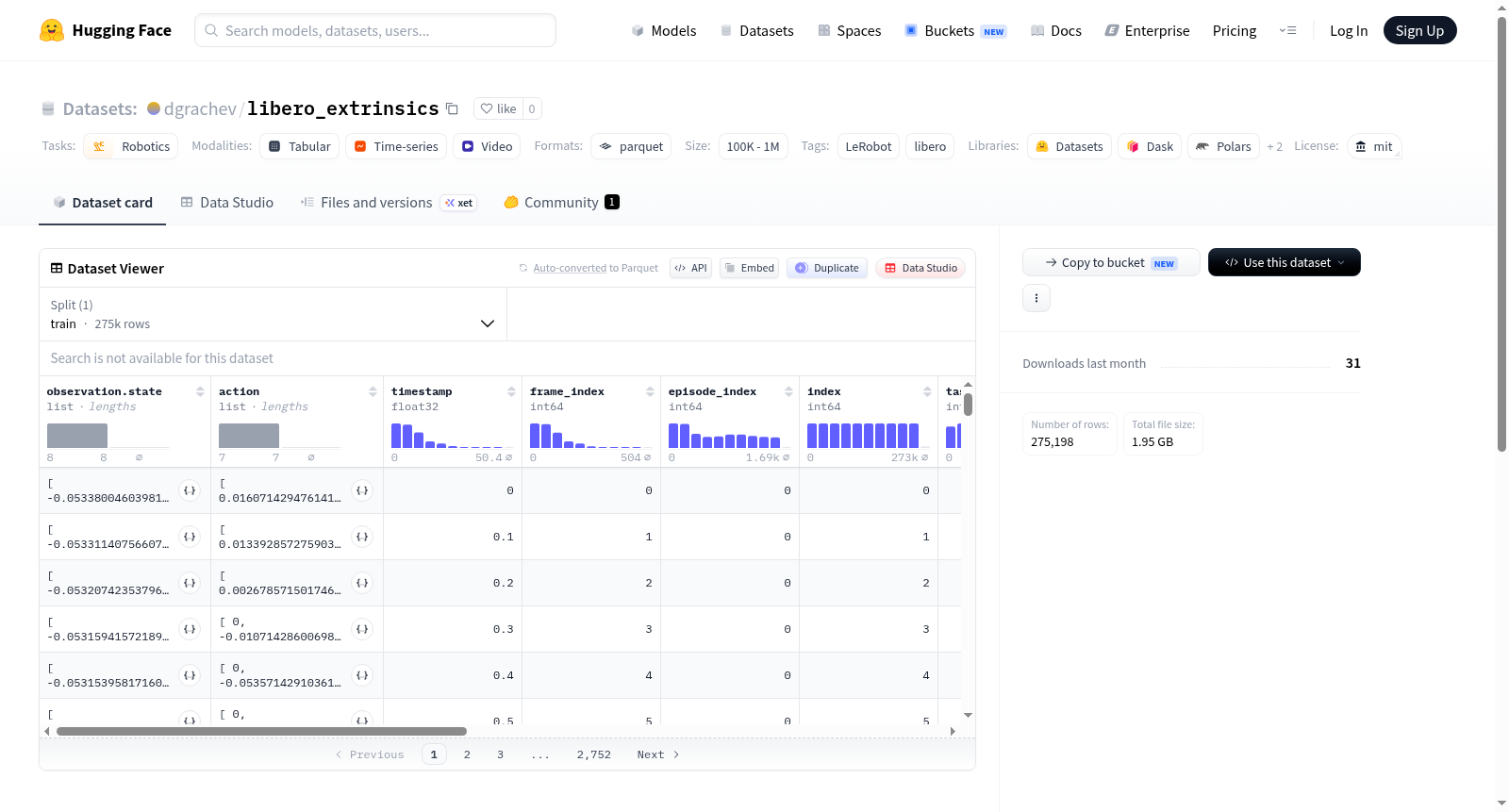Select the LeRobot tag
This screenshot has height=812, width=1509.
click(869, 146)
